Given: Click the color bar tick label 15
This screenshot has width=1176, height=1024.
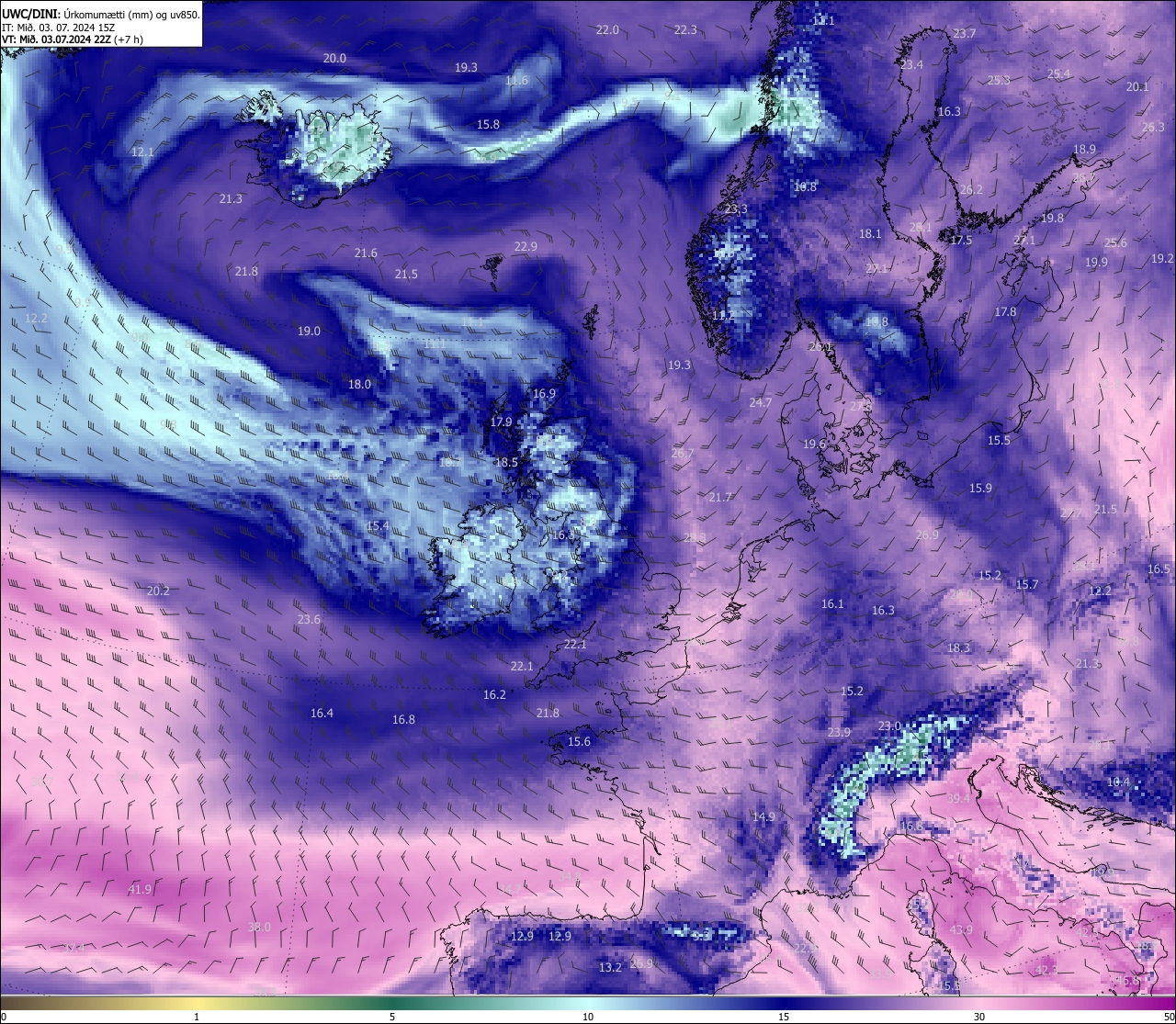Looking at the screenshot, I should [784, 1017].
